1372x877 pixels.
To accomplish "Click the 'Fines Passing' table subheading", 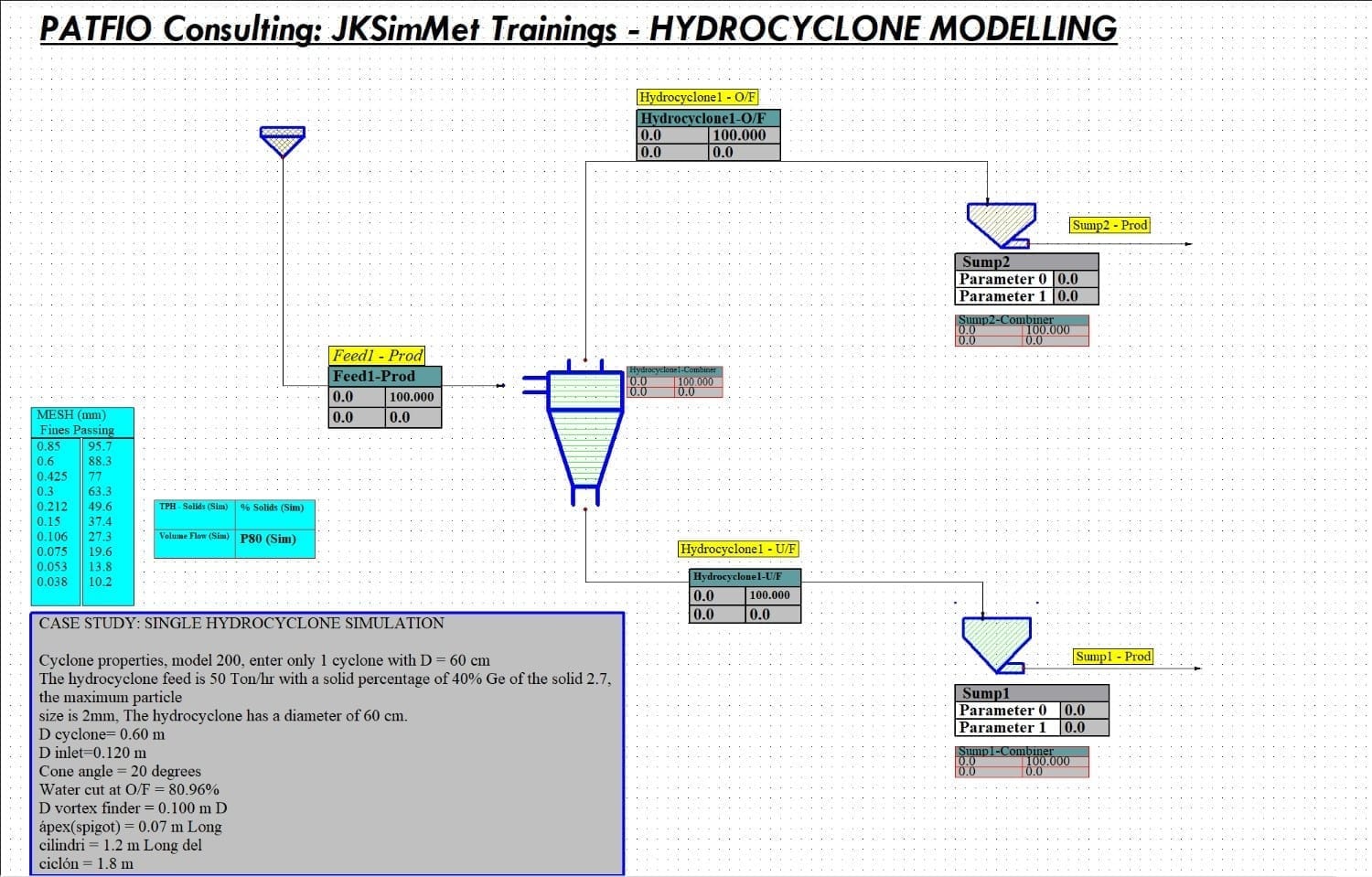I will (77, 430).
